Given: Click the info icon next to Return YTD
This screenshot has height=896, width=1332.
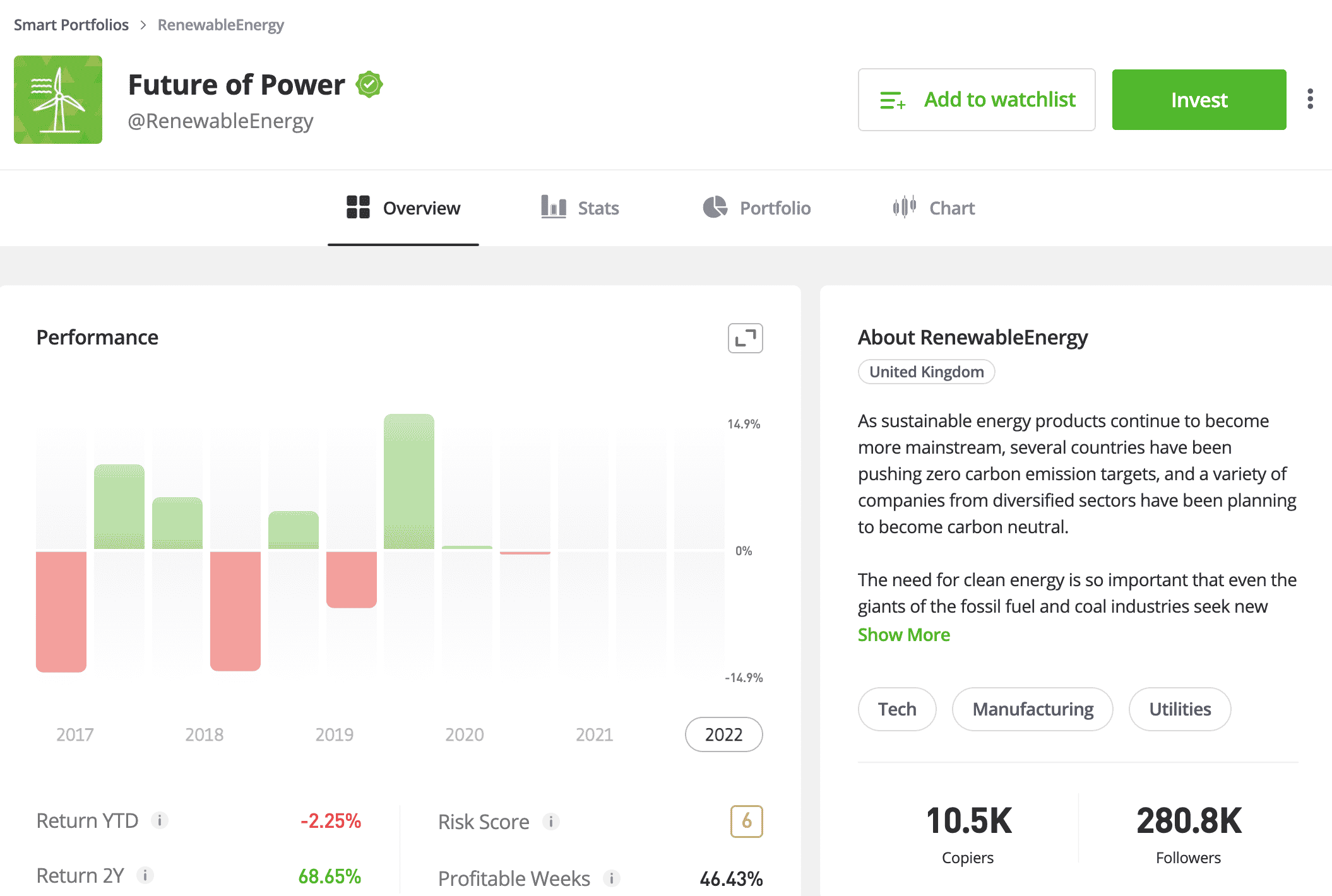Looking at the screenshot, I should coord(160,820).
